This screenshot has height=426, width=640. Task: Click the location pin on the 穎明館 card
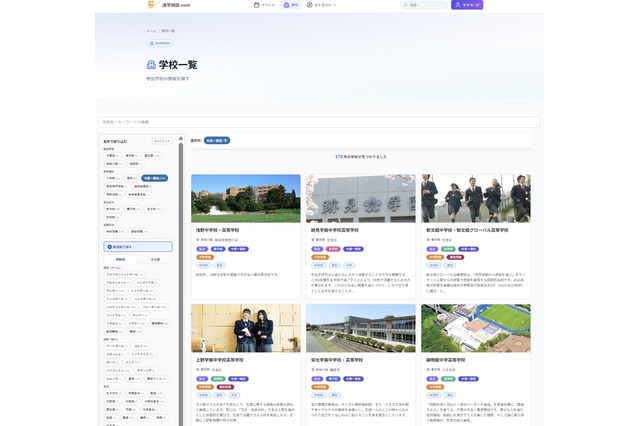click(428, 370)
